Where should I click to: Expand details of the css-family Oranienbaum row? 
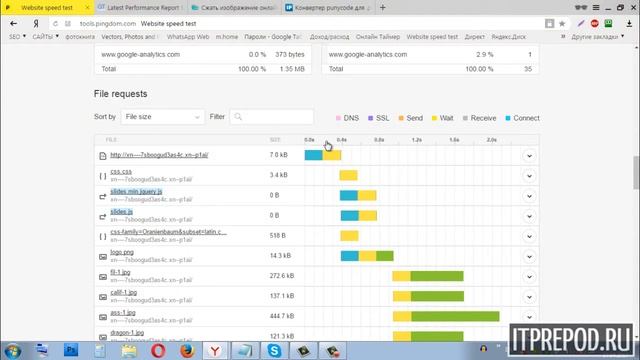coord(529,236)
